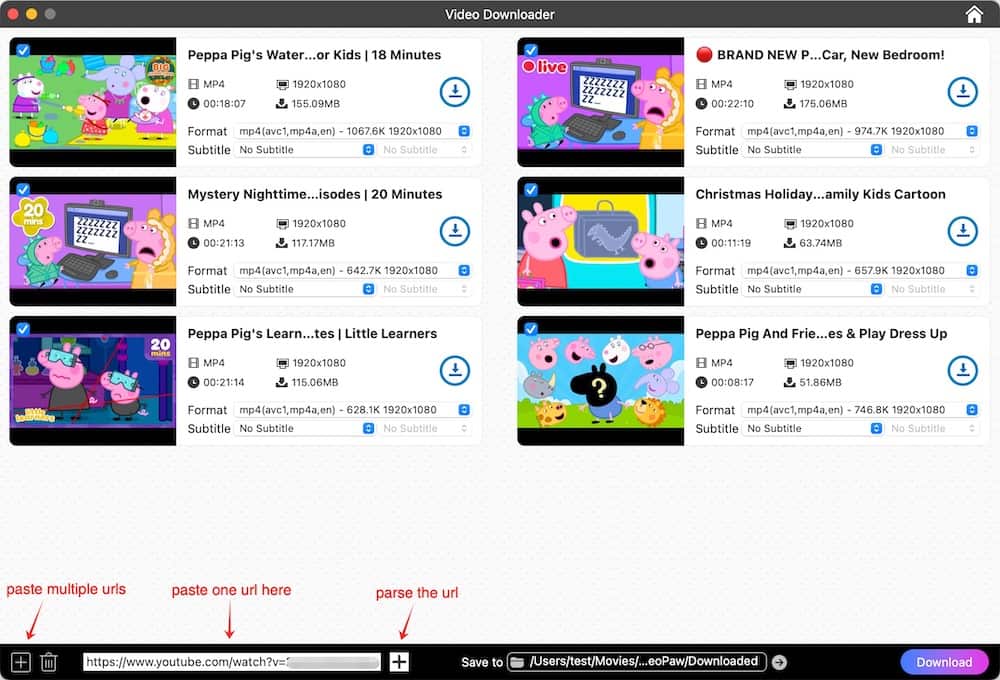1000x680 pixels.
Task: Select Mystery Nighttime video thumbnail
Action: pos(92,242)
